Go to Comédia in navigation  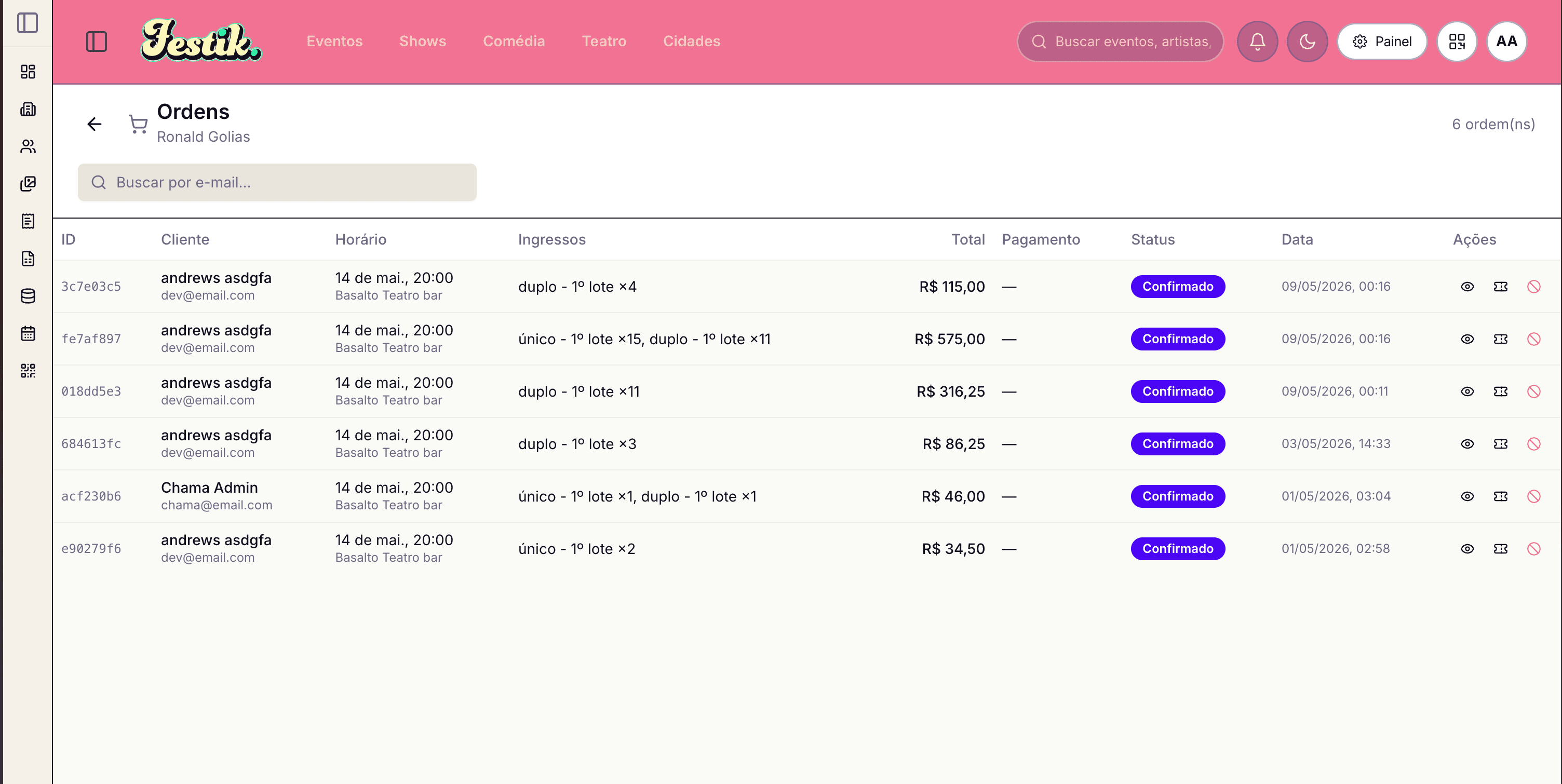[514, 41]
